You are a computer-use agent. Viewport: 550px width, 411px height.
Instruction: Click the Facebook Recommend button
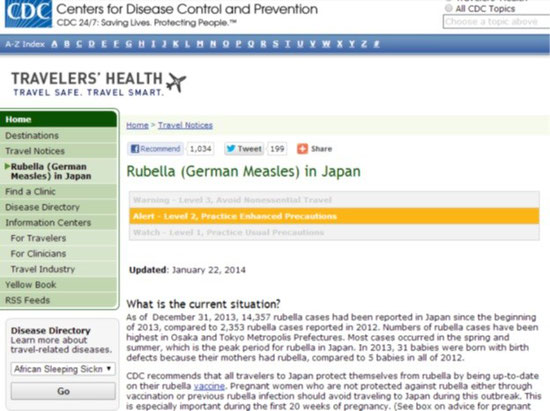(x=155, y=149)
